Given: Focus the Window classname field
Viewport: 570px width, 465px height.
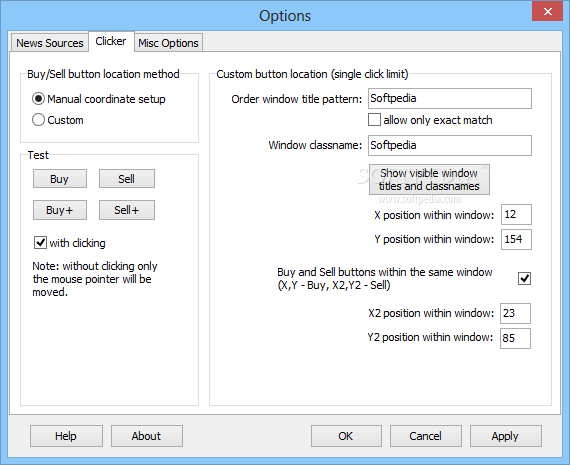Looking at the screenshot, I should point(450,145).
